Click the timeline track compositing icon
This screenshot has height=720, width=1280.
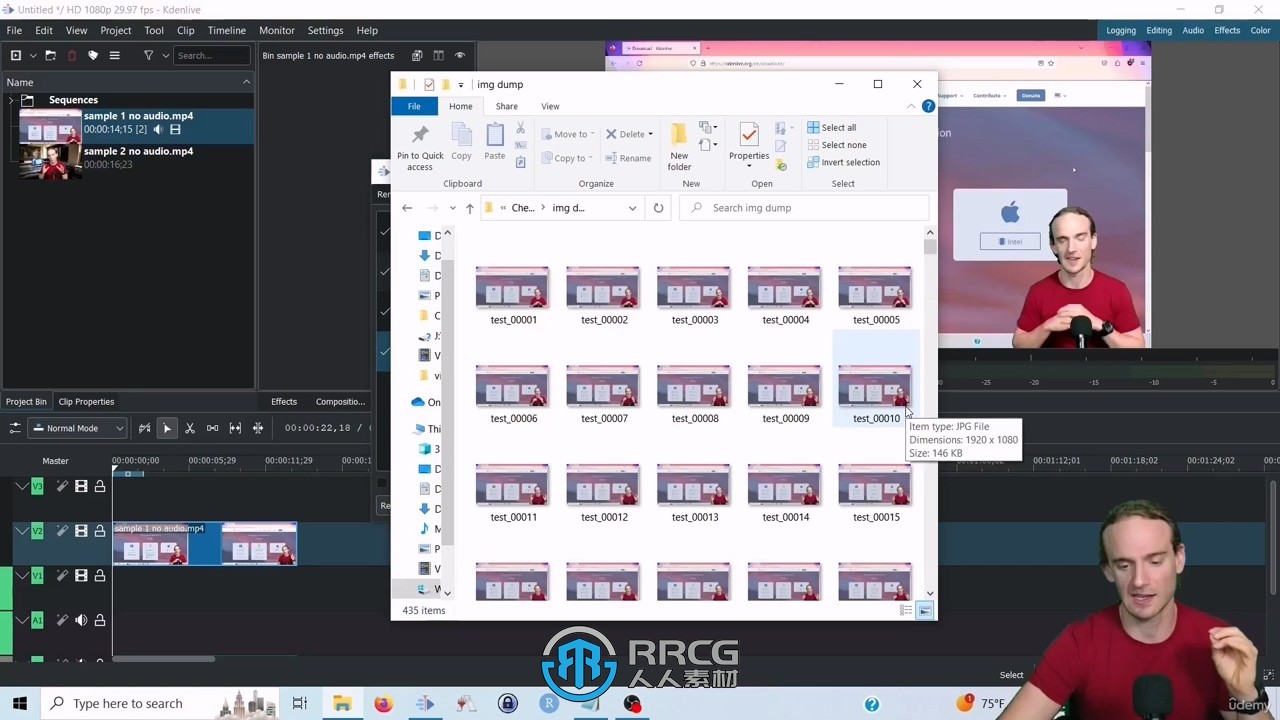(144, 428)
